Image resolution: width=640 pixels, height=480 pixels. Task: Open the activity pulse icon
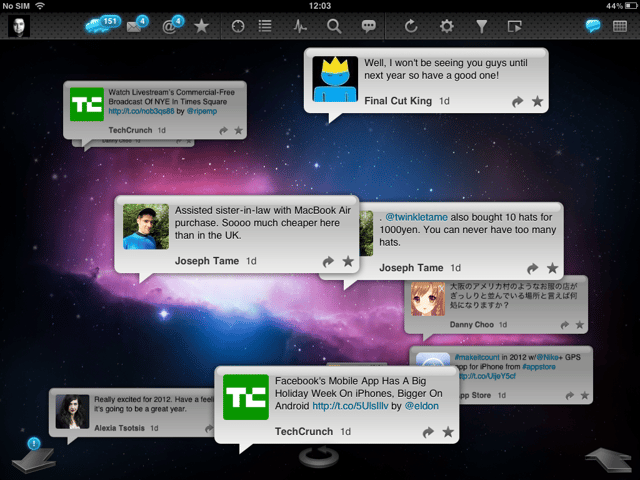pos(300,27)
